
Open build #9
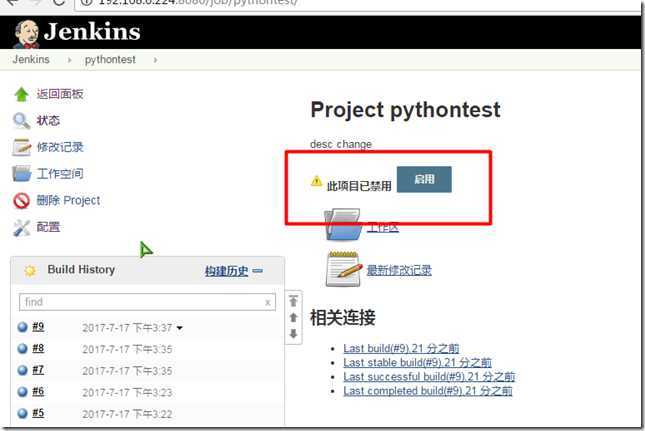[38, 327]
